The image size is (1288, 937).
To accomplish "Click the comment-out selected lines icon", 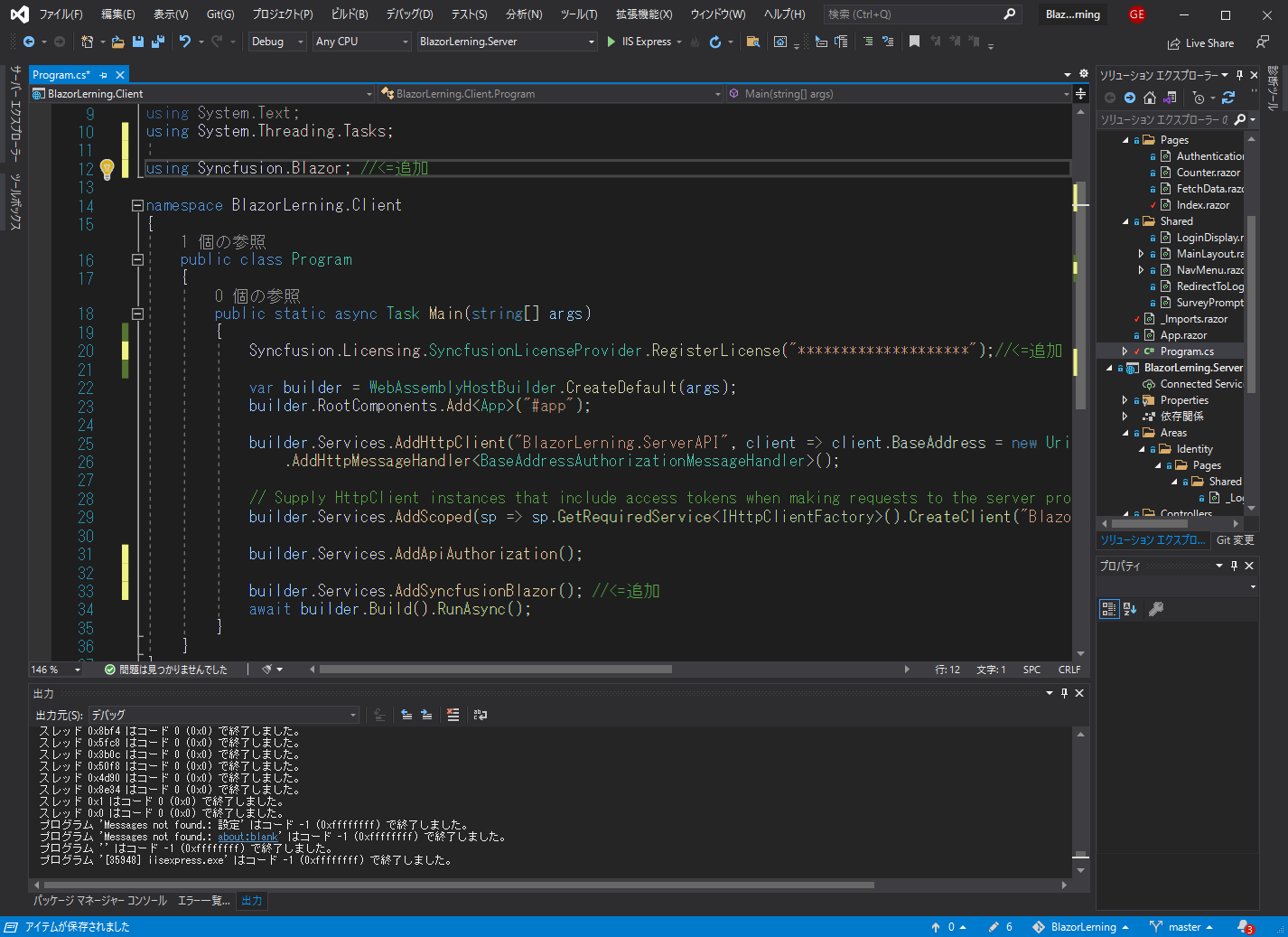I will pos(868,42).
